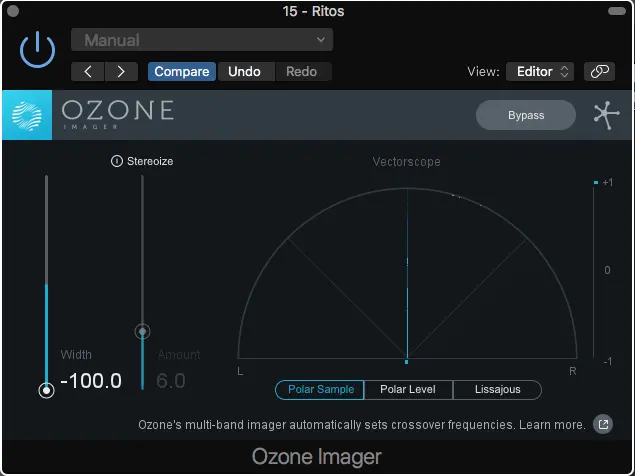Enable the Stereoize power icon

(x=117, y=161)
